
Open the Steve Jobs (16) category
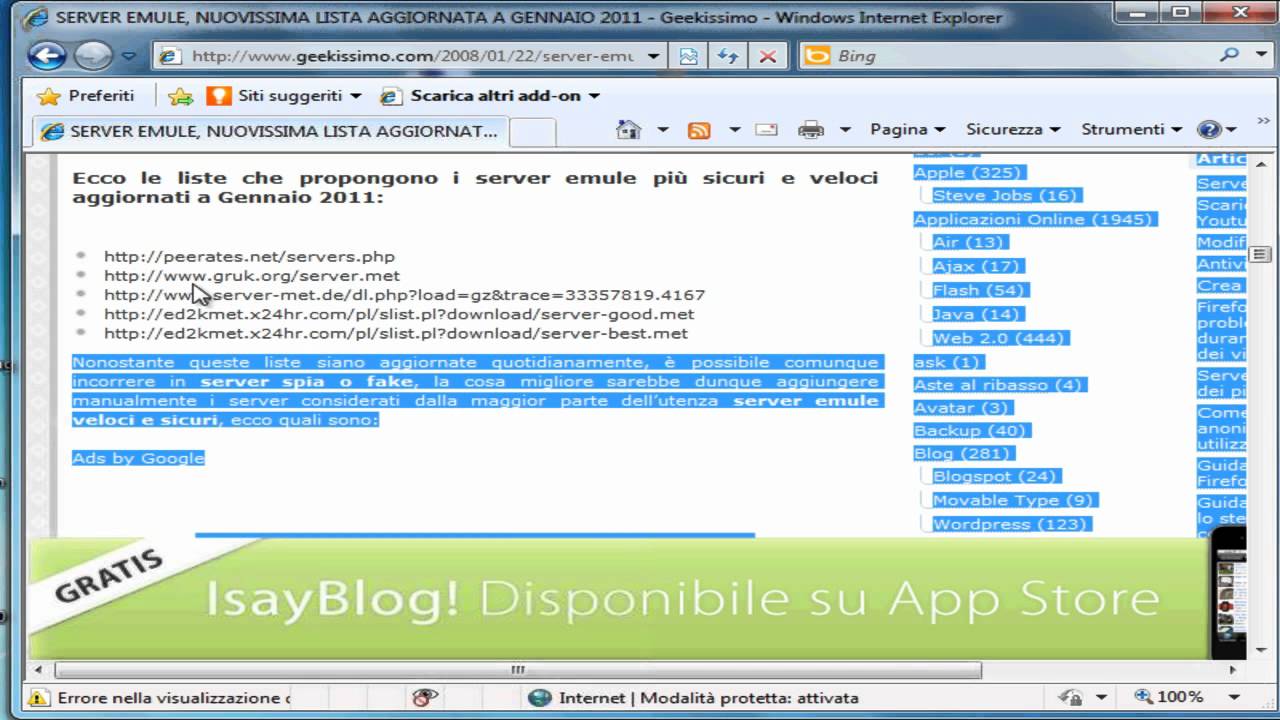click(x=1005, y=195)
